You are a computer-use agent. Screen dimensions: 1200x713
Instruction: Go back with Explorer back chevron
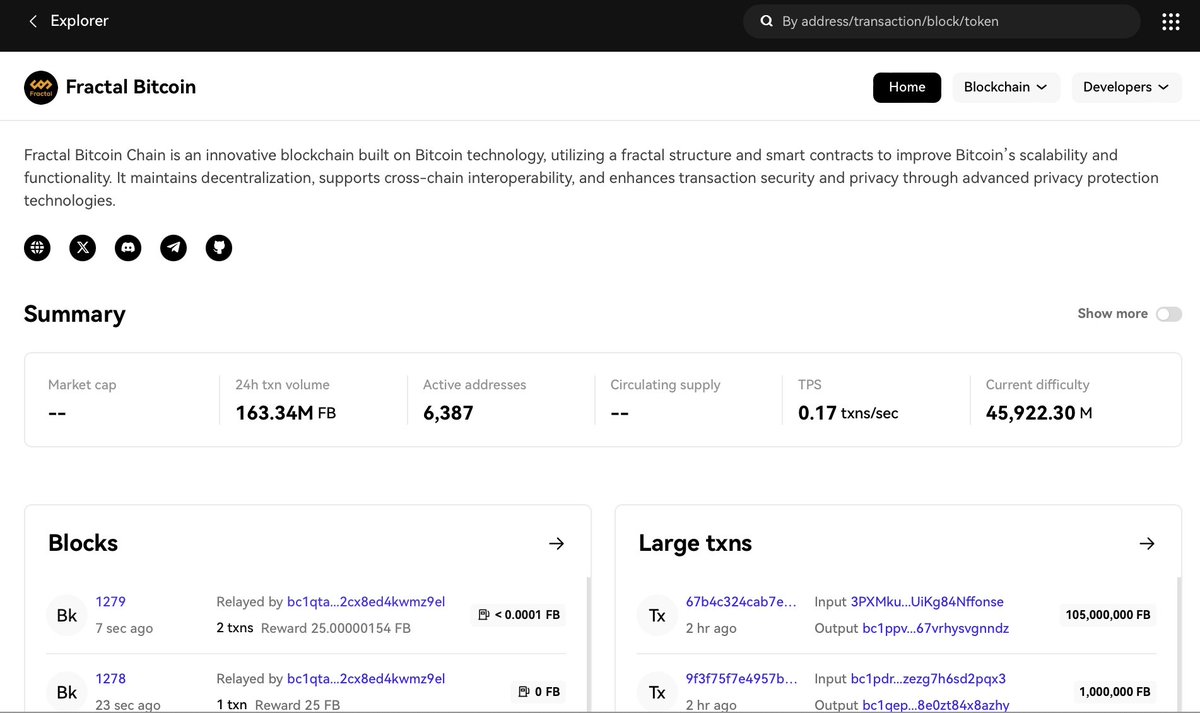tap(33, 21)
